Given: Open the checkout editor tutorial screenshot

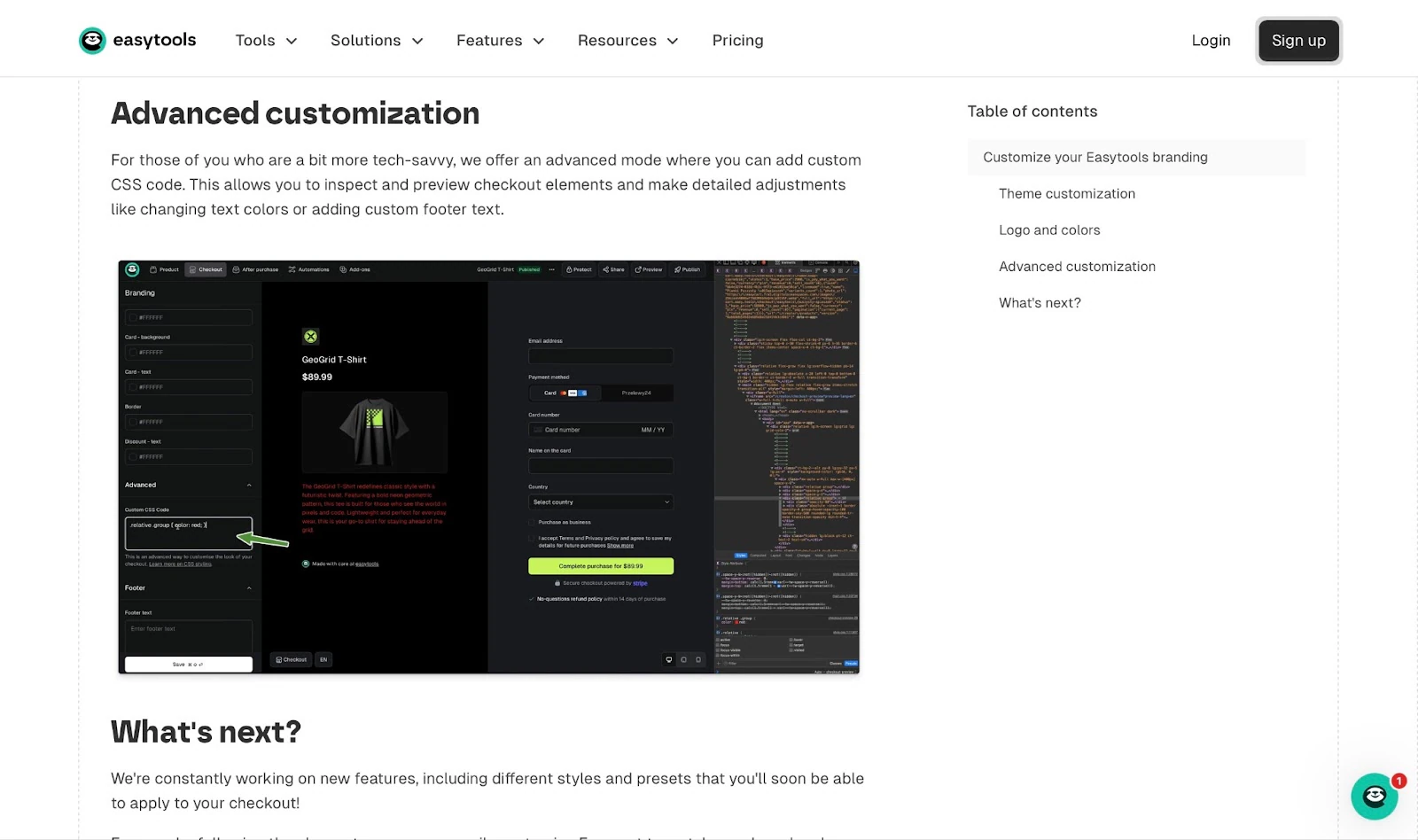Looking at the screenshot, I should pyautogui.click(x=488, y=467).
